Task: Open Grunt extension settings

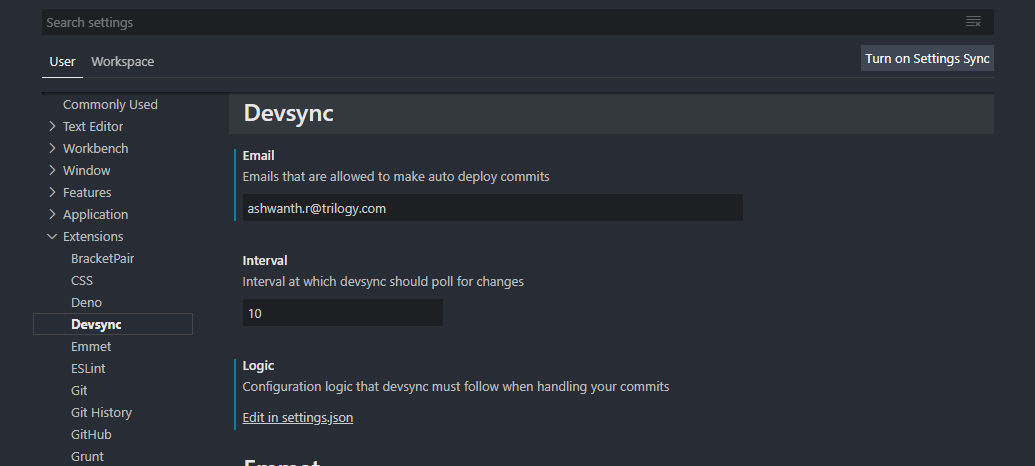Action: coord(87,457)
